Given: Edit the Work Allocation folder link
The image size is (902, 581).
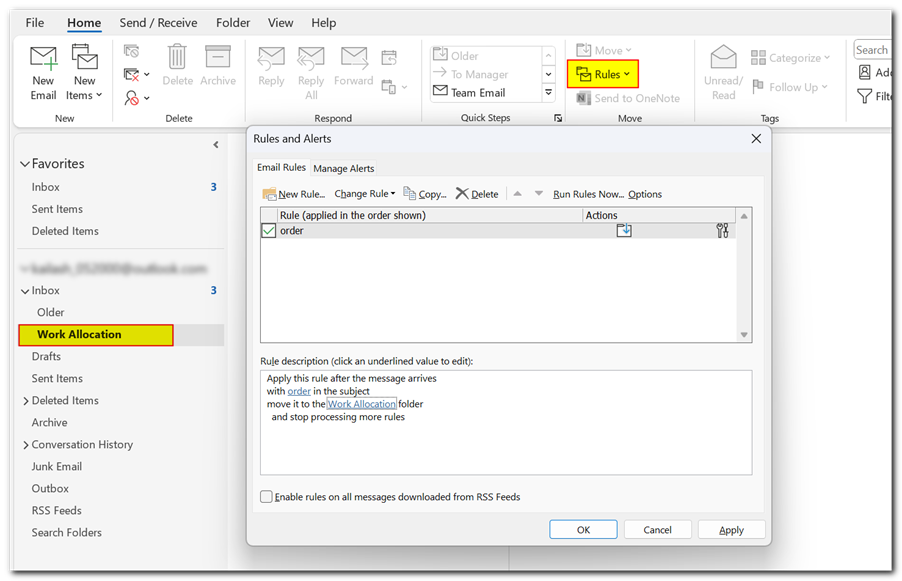Looking at the screenshot, I should click(x=361, y=404).
